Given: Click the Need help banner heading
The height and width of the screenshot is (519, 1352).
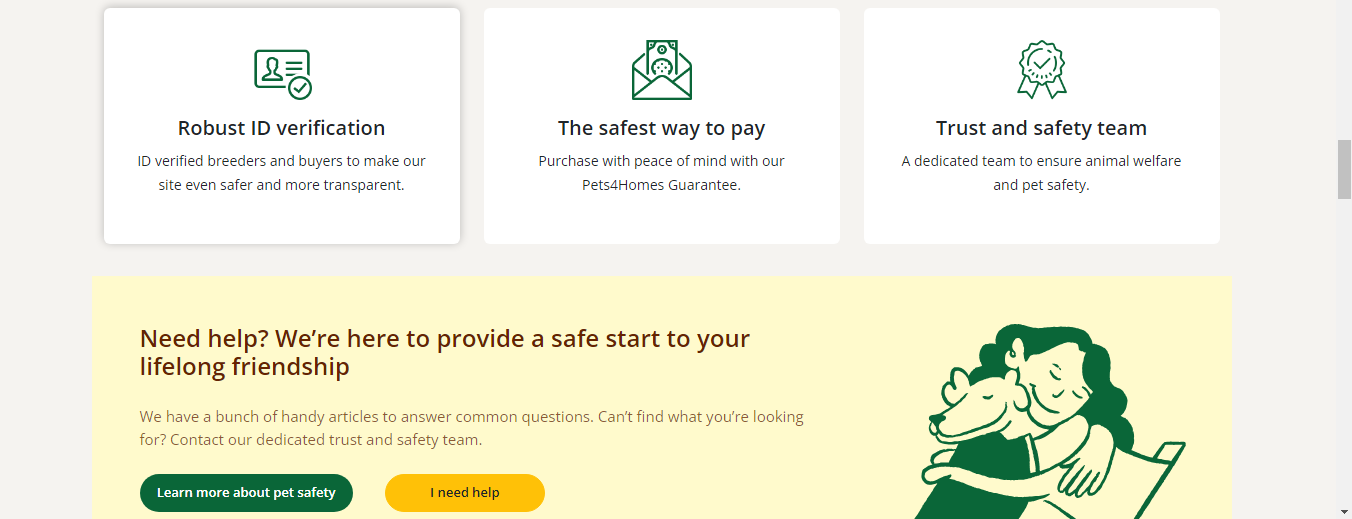Looking at the screenshot, I should click(445, 352).
